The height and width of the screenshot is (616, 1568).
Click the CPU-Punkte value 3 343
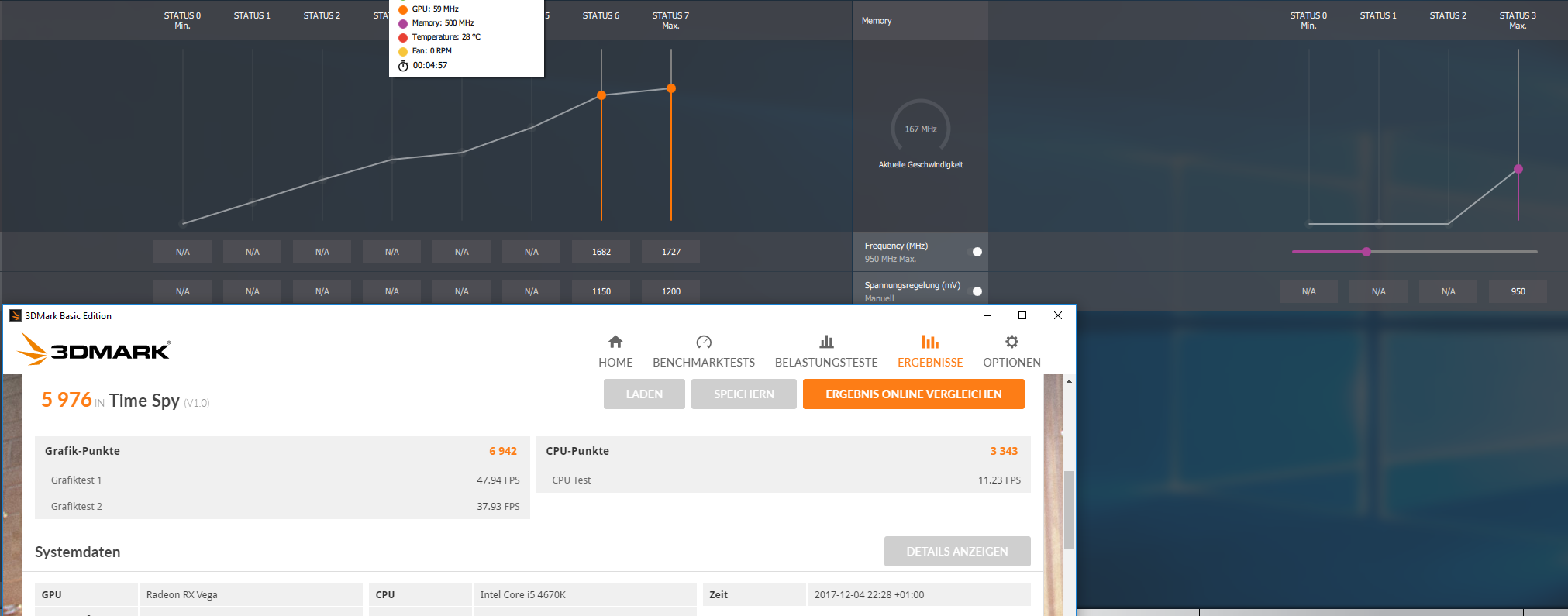[1004, 451]
